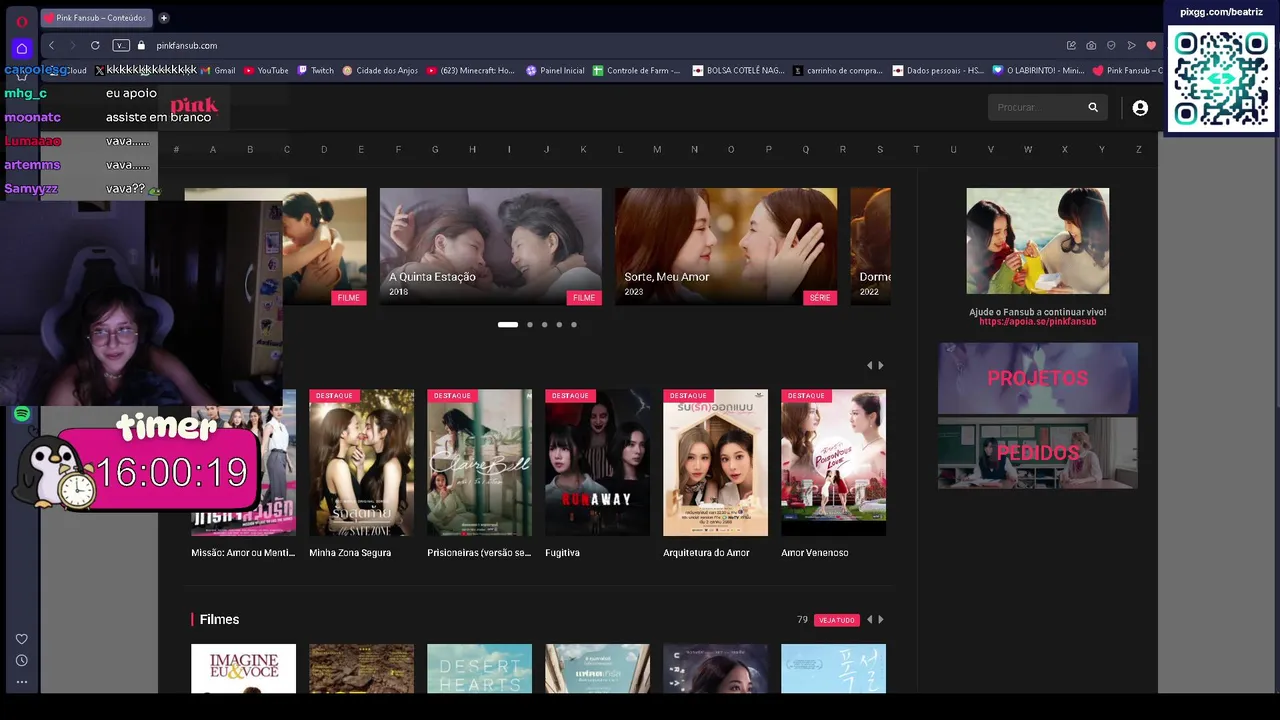Viewport: 1280px width, 720px height.
Task: Open the sidebar history clock icon
Action: click(x=21, y=660)
